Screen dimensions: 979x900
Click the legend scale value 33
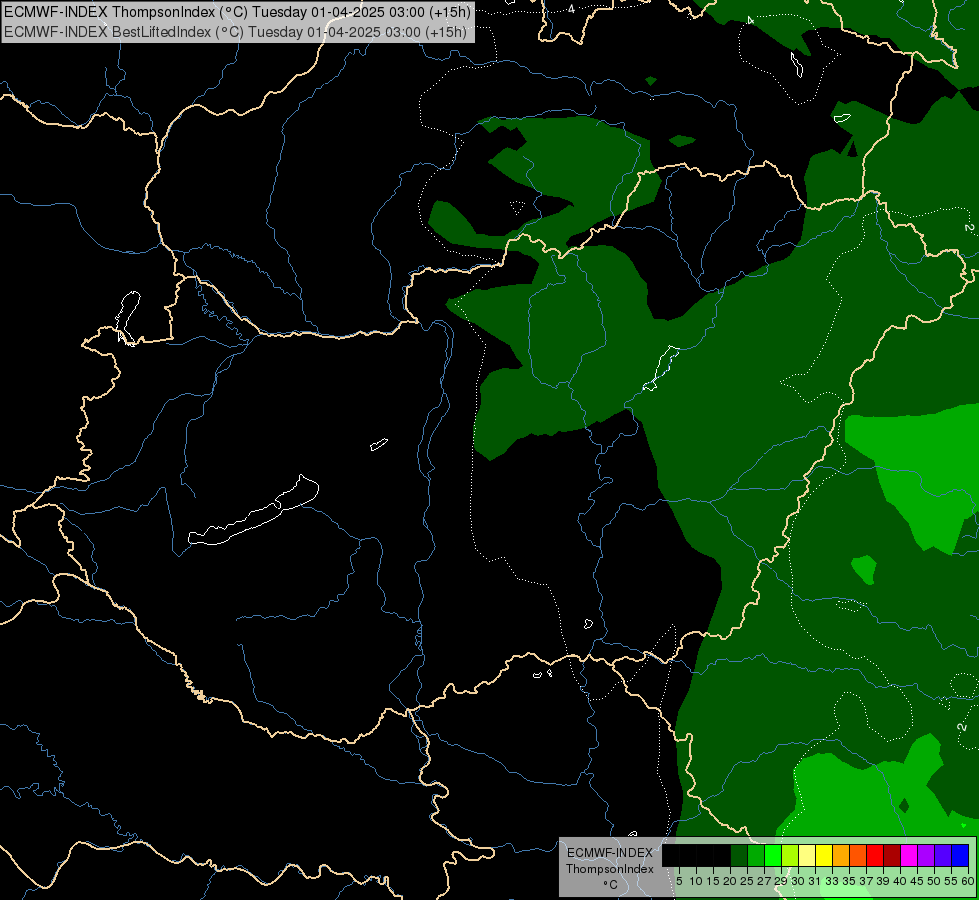pyautogui.click(x=832, y=881)
